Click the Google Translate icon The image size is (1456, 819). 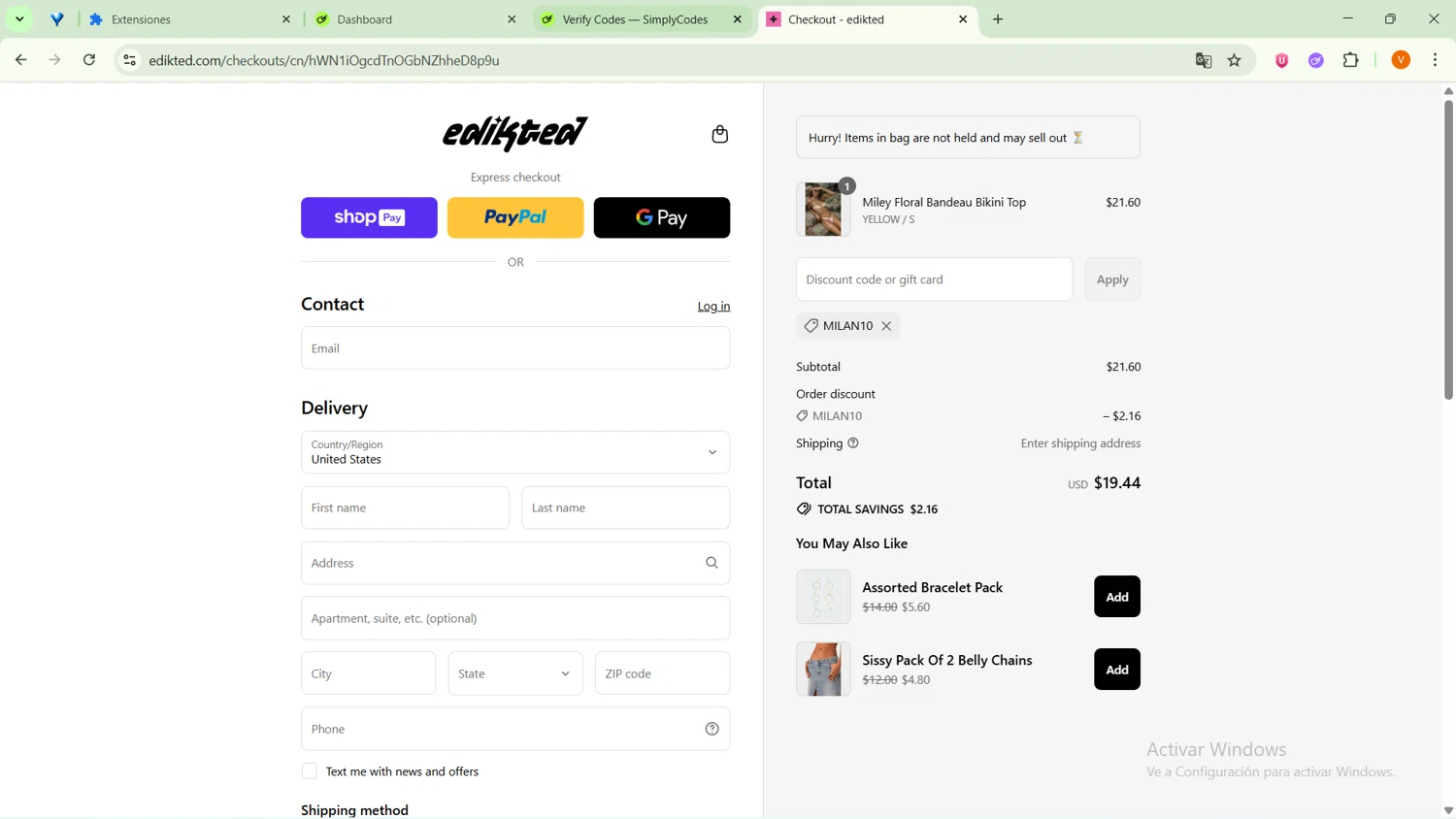[x=1204, y=60]
